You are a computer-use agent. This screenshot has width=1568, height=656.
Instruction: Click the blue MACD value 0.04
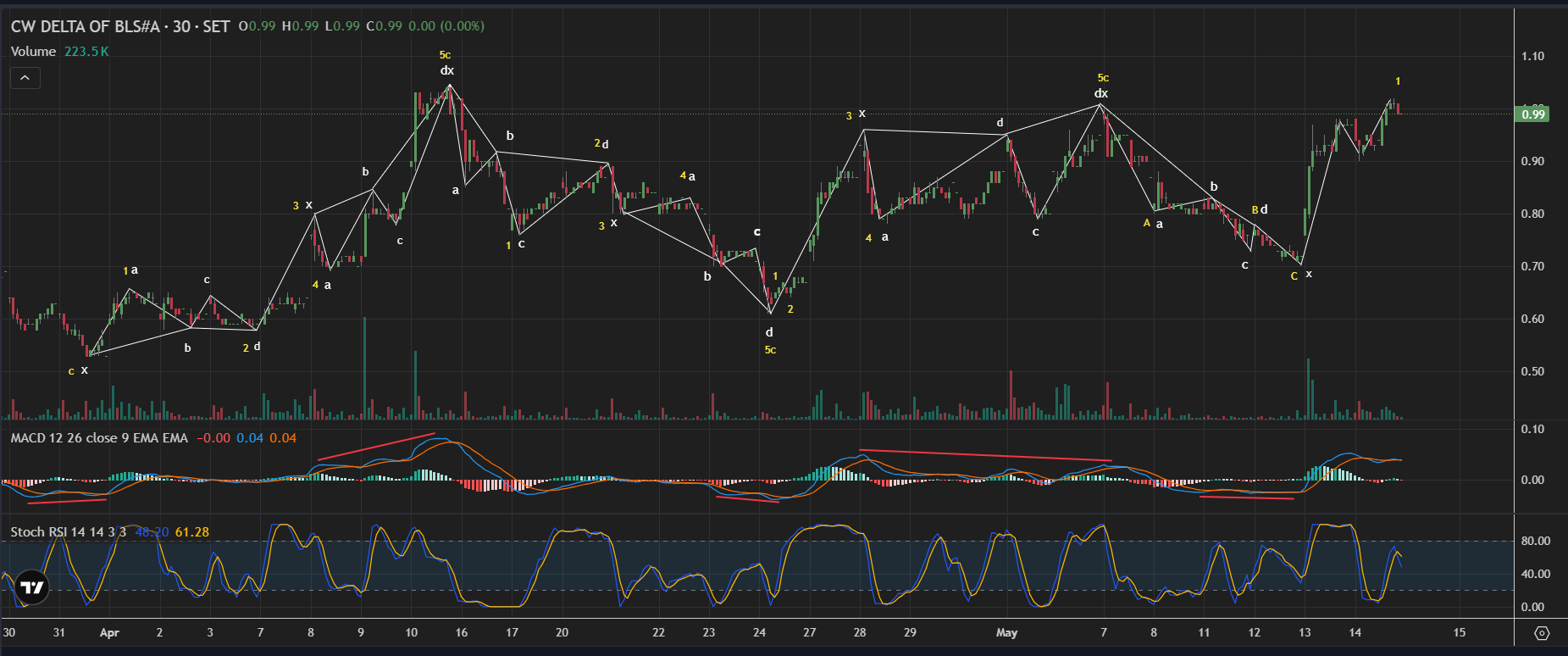(x=249, y=438)
